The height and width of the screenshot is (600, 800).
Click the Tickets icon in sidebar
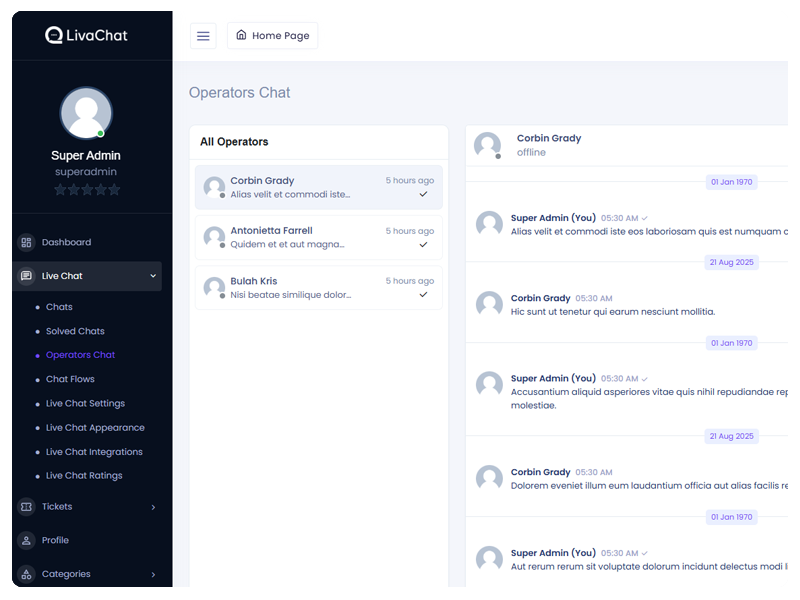(27, 507)
